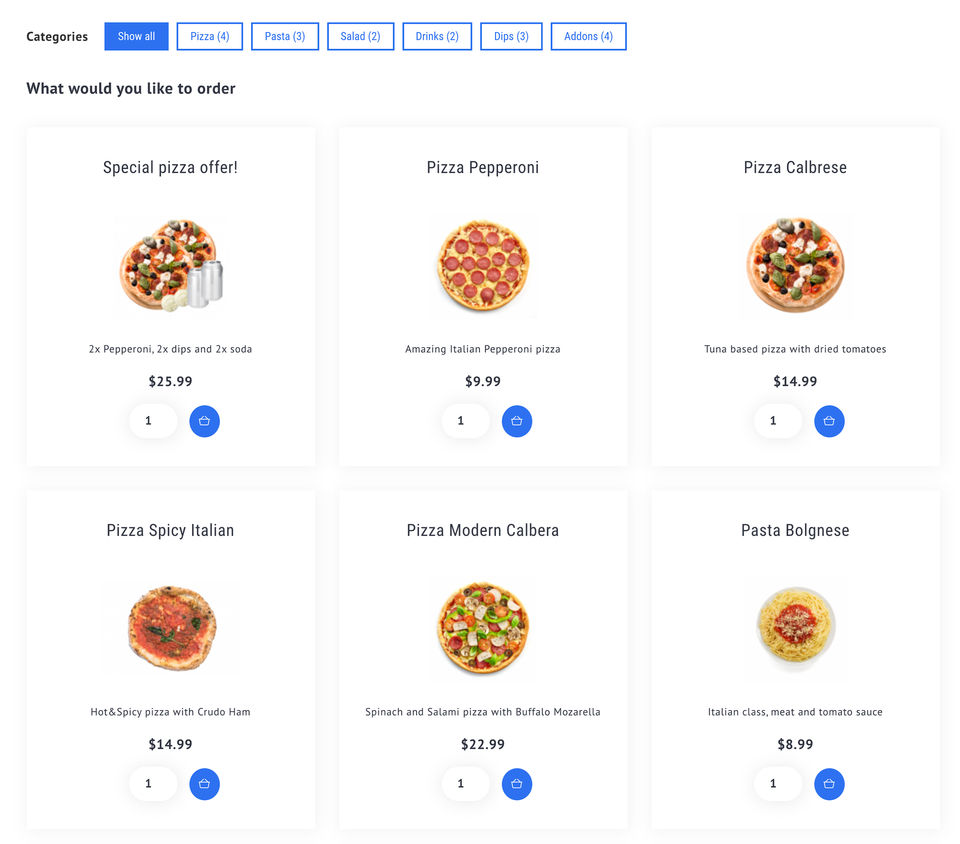Click the Pizza Pepperoni product image
This screenshot has height=844, width=960.
[483, 266]
